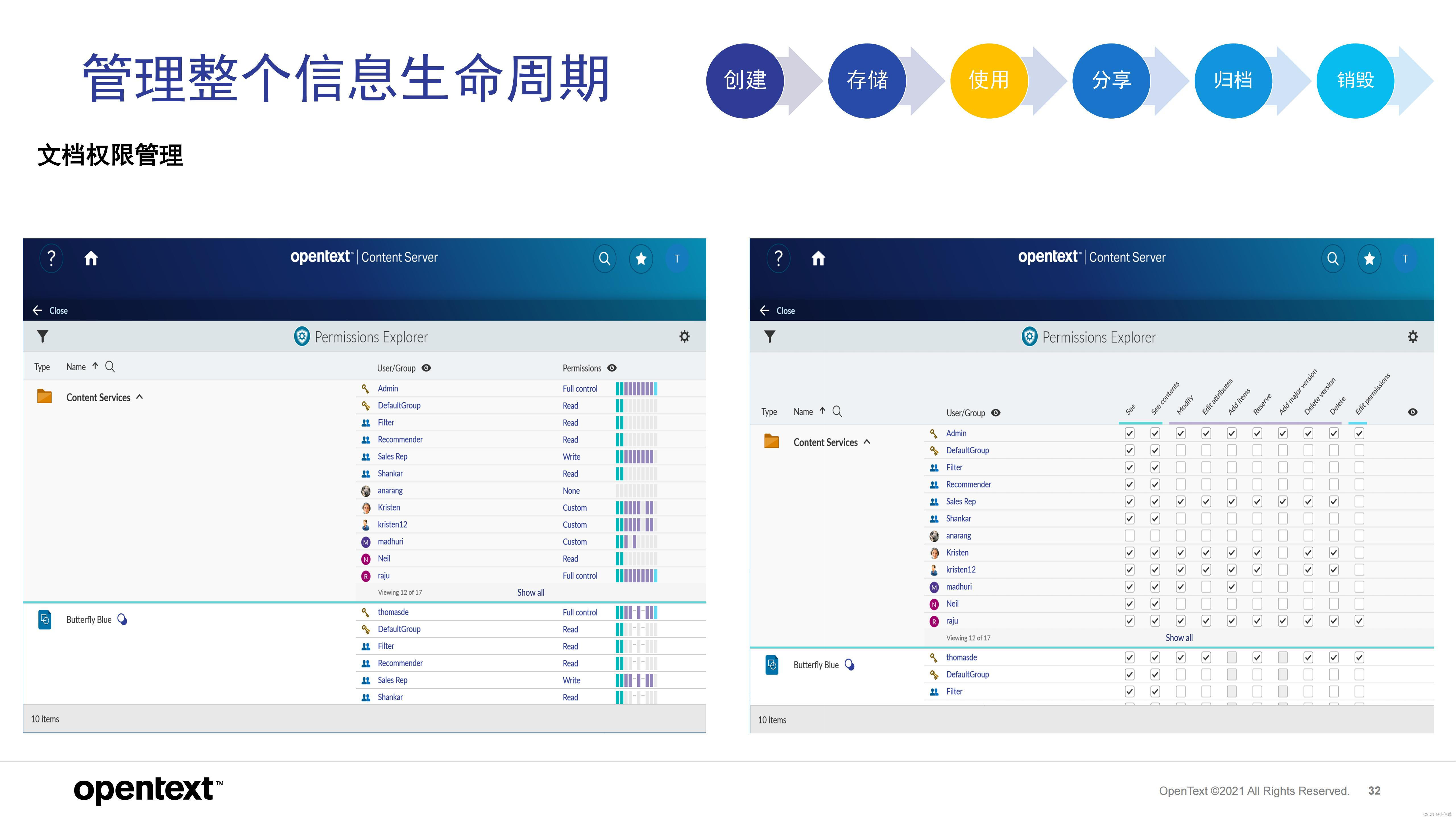Screen dimensions: 1456x819
Task: Select the 归档 lifecycle stage circle
Action: 1233,80
